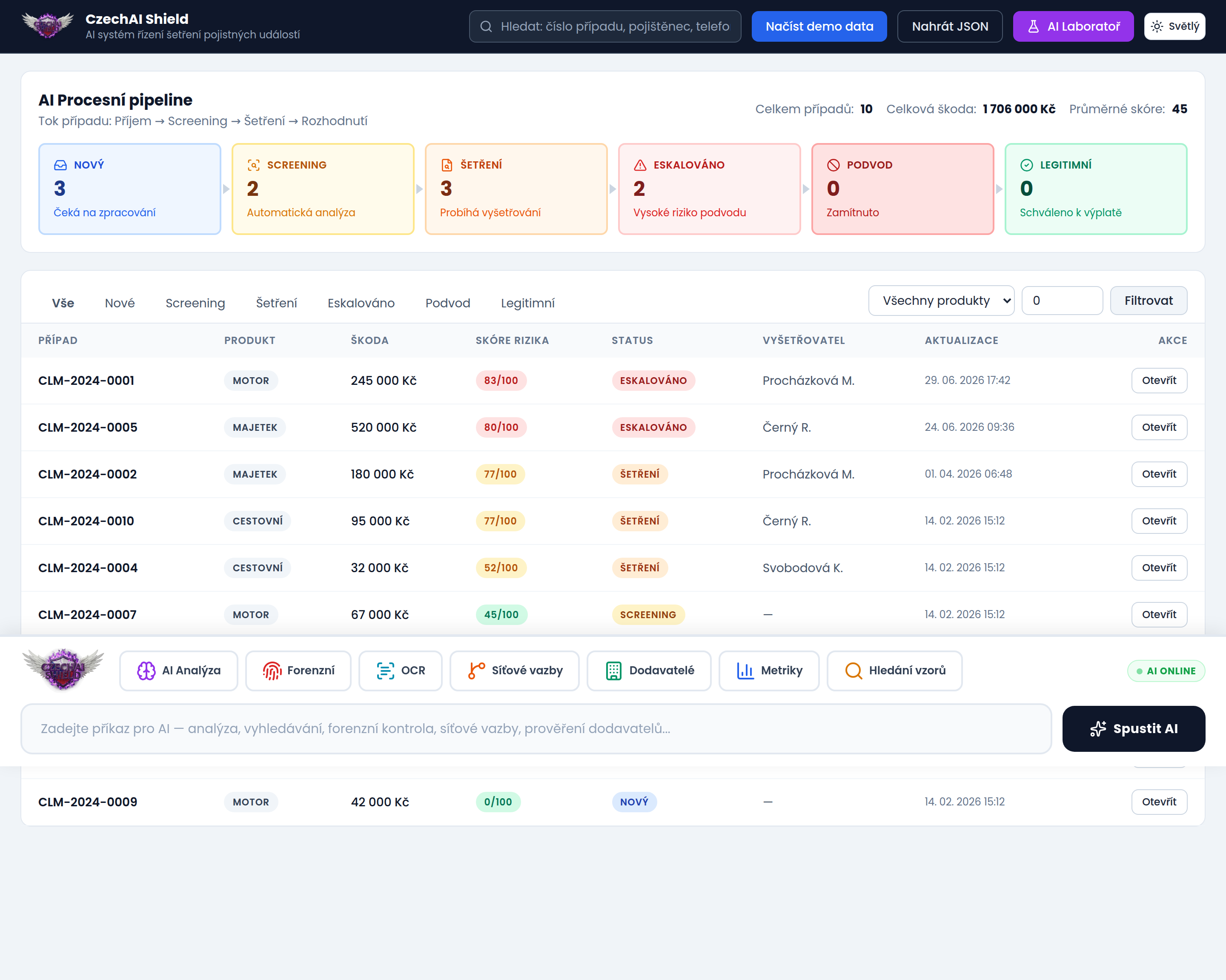Screen dimensions: 1226x980
Task: Focus the AI command input field
Action: pyautogui.click(x=536, y=728)
